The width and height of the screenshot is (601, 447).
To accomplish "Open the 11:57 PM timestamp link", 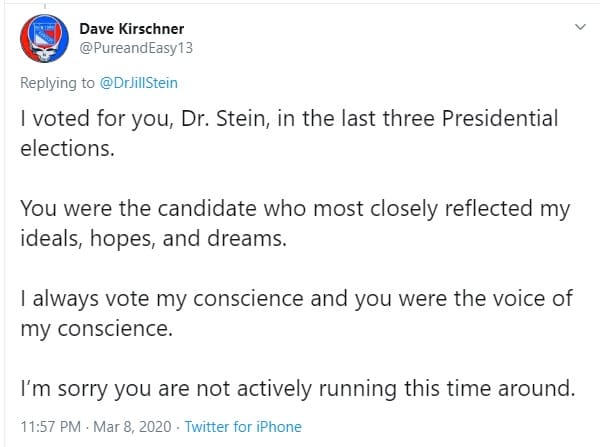I will tap(50, 427).
